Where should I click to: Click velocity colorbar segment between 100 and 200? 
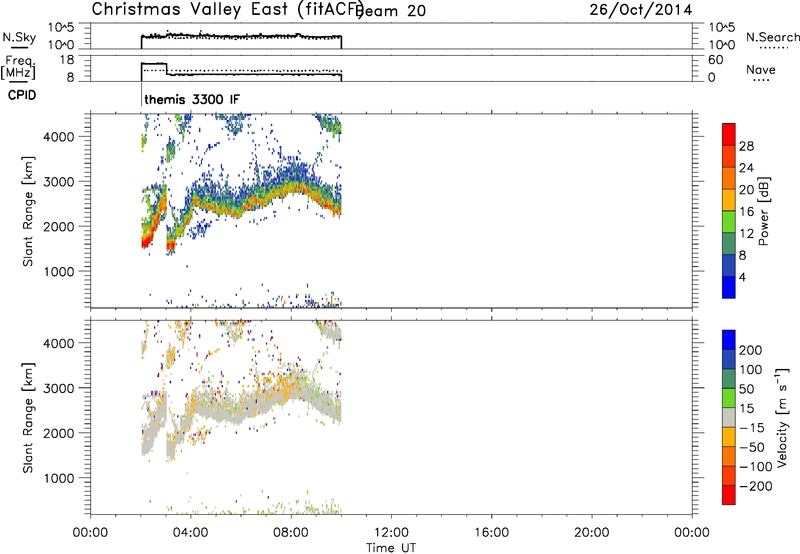pos(729,359)
